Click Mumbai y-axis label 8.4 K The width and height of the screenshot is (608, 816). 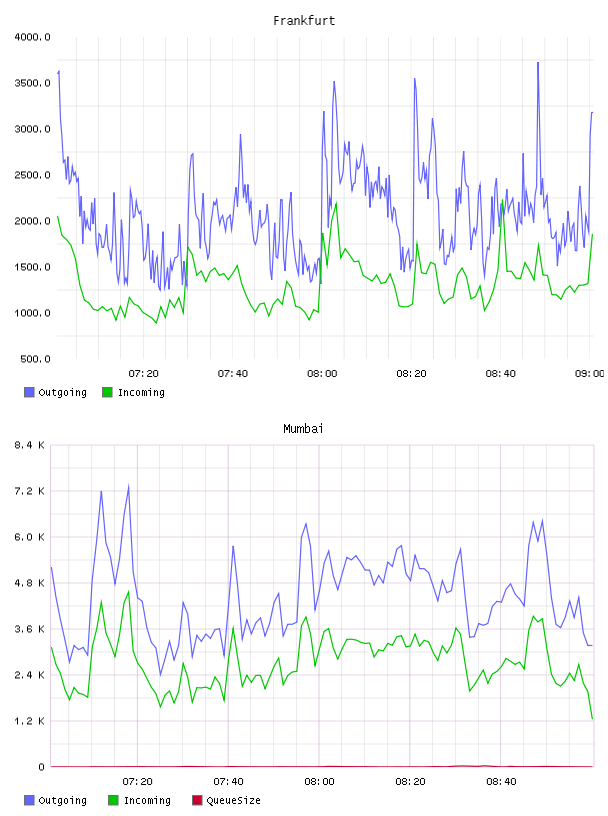point(30,445)
